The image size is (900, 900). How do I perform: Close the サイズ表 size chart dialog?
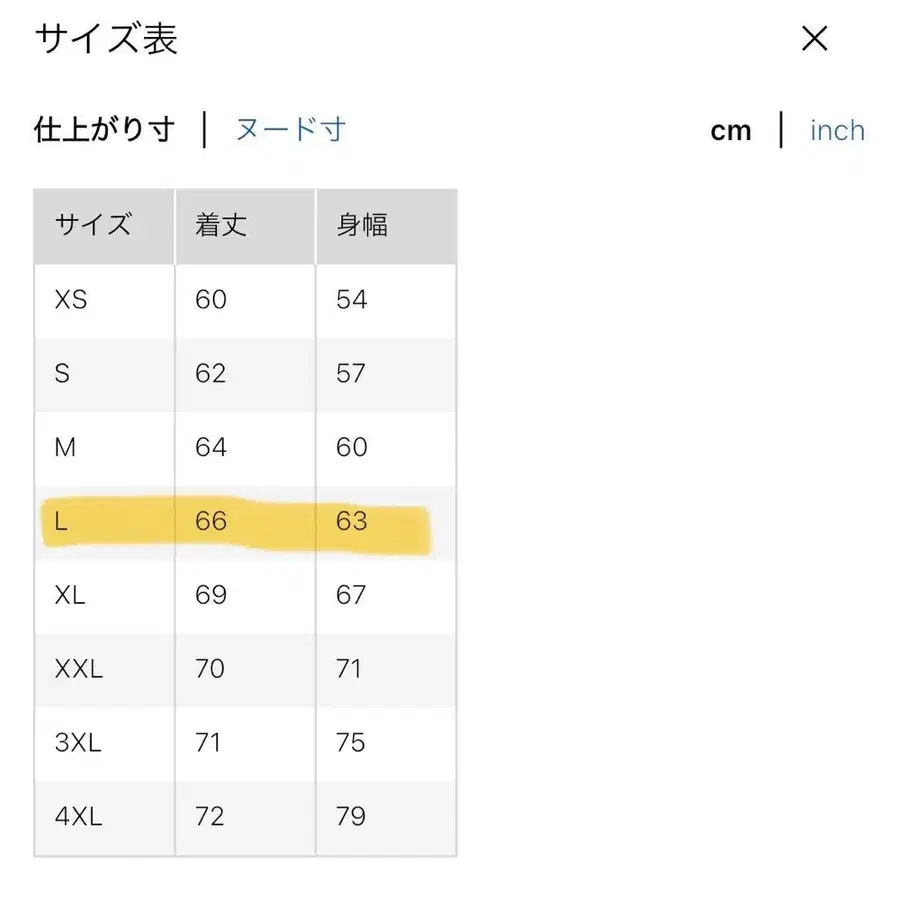click(x=815, y=39)
